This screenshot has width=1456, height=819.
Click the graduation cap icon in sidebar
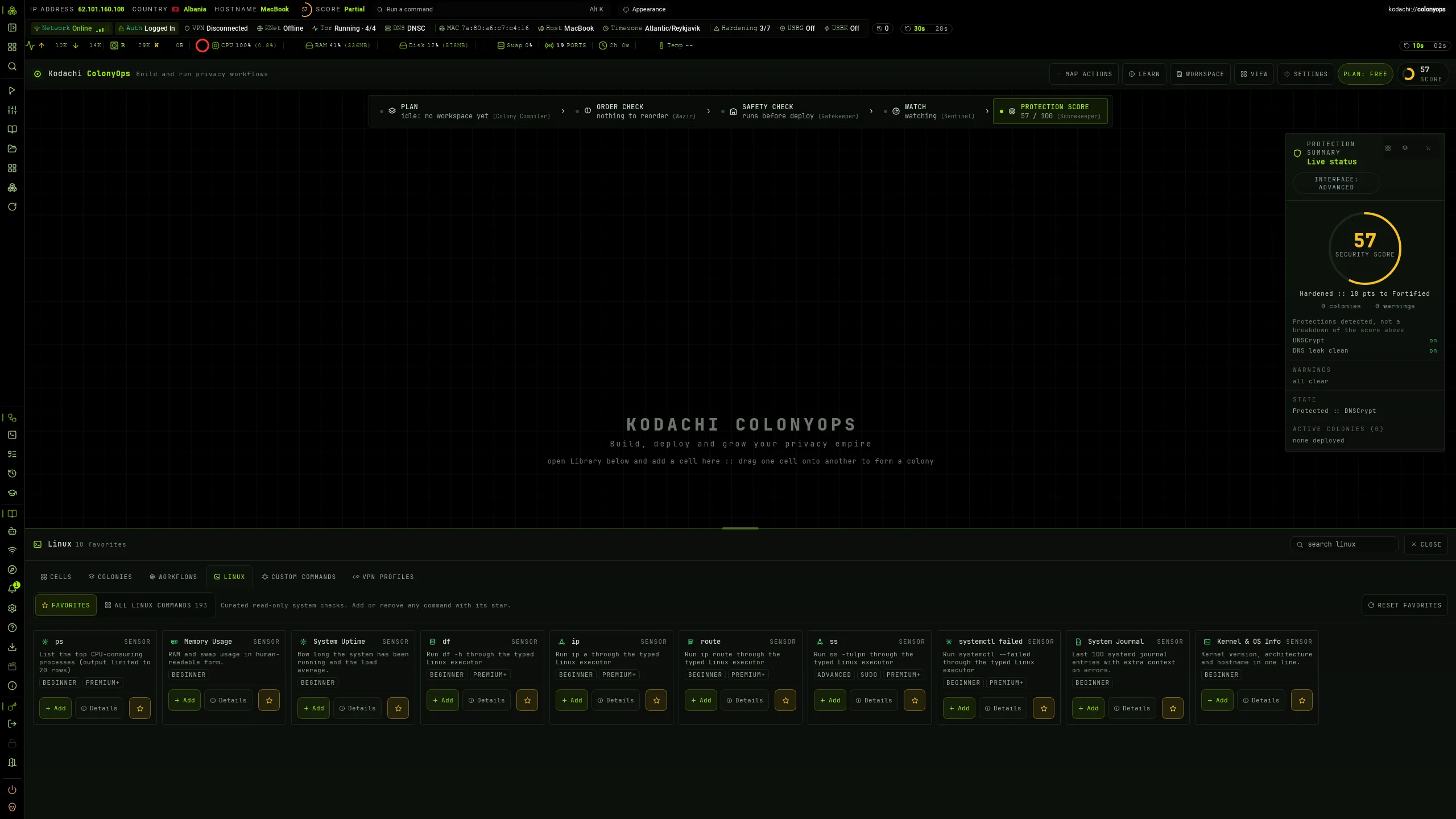(x=12, y=493)
